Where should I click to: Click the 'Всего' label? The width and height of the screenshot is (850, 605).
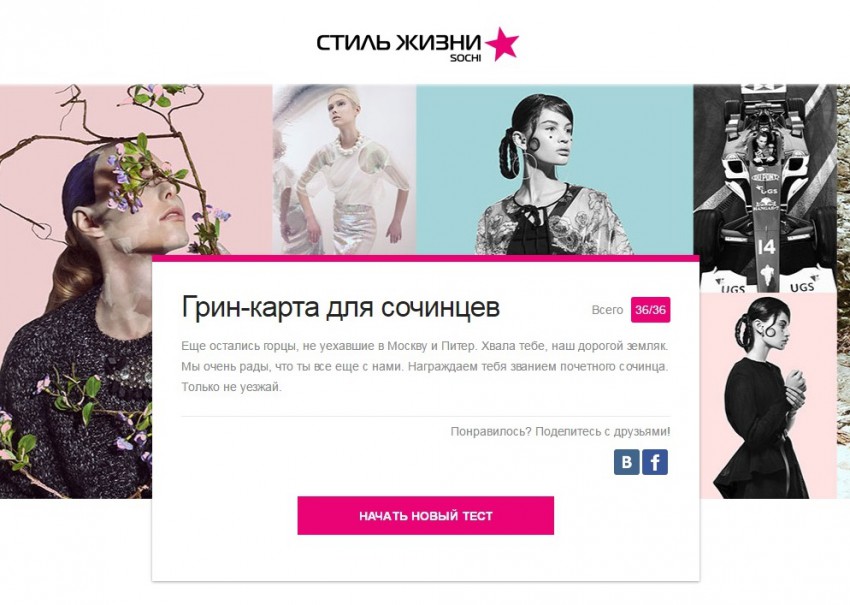(607, 310)
